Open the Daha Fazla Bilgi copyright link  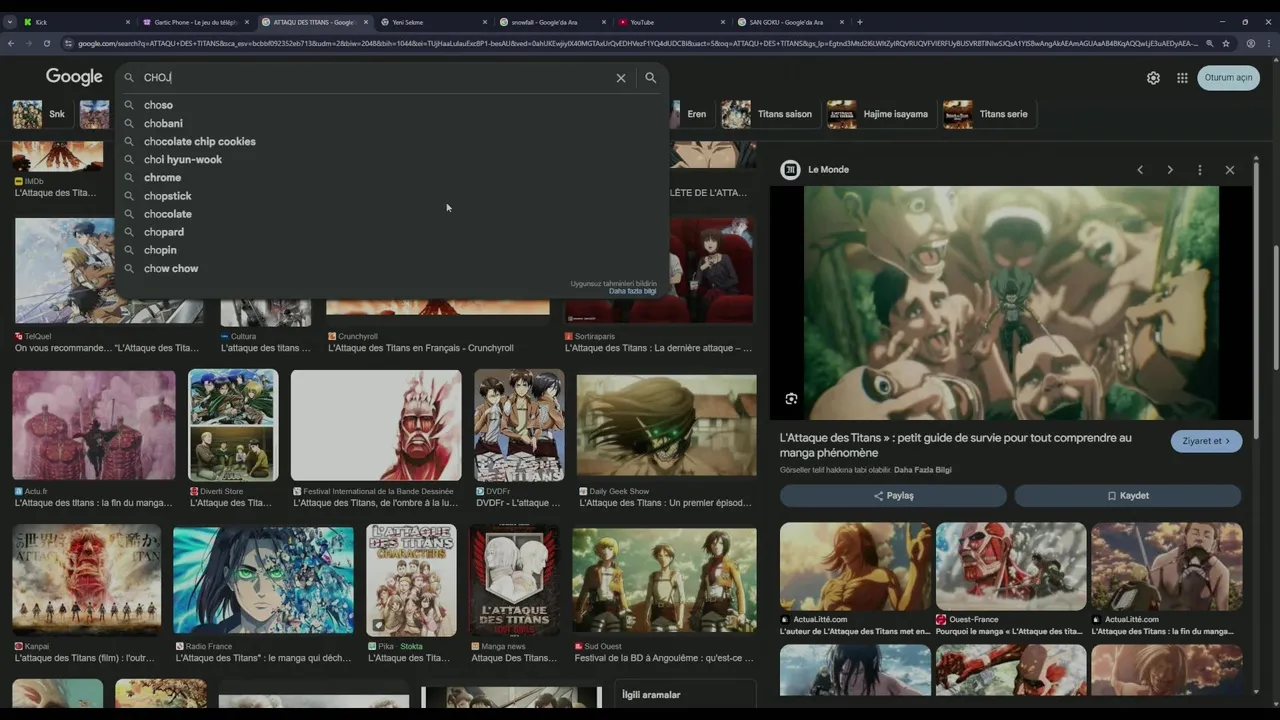click(x=923, y=470)
